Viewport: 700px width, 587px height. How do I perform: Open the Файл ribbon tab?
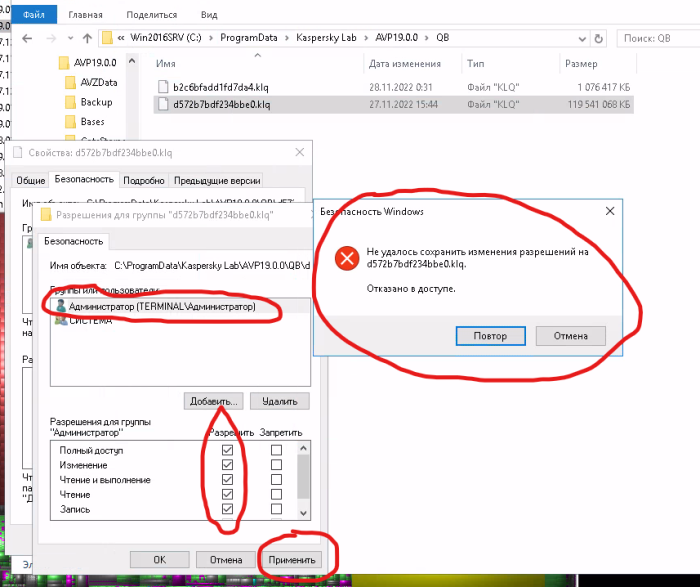pos(34,15)
